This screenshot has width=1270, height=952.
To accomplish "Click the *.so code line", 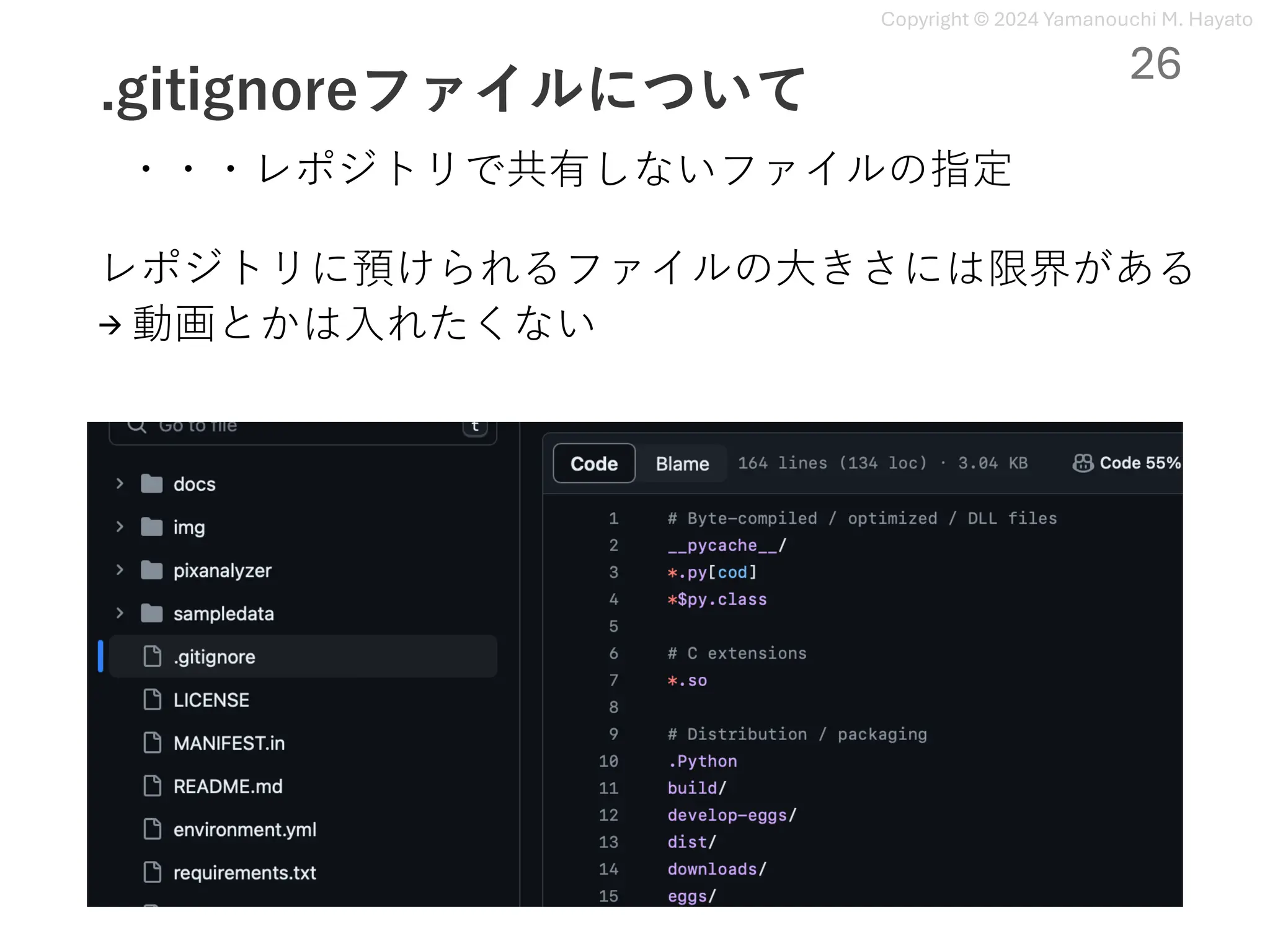I will click(687, 681).
